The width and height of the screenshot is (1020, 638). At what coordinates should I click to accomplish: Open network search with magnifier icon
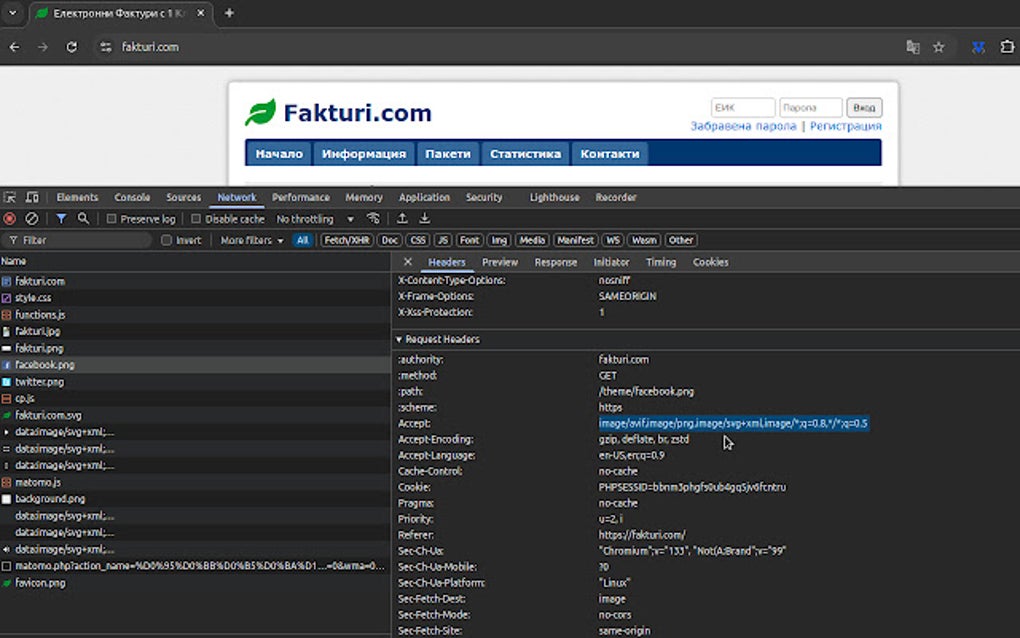pos(84,219)
